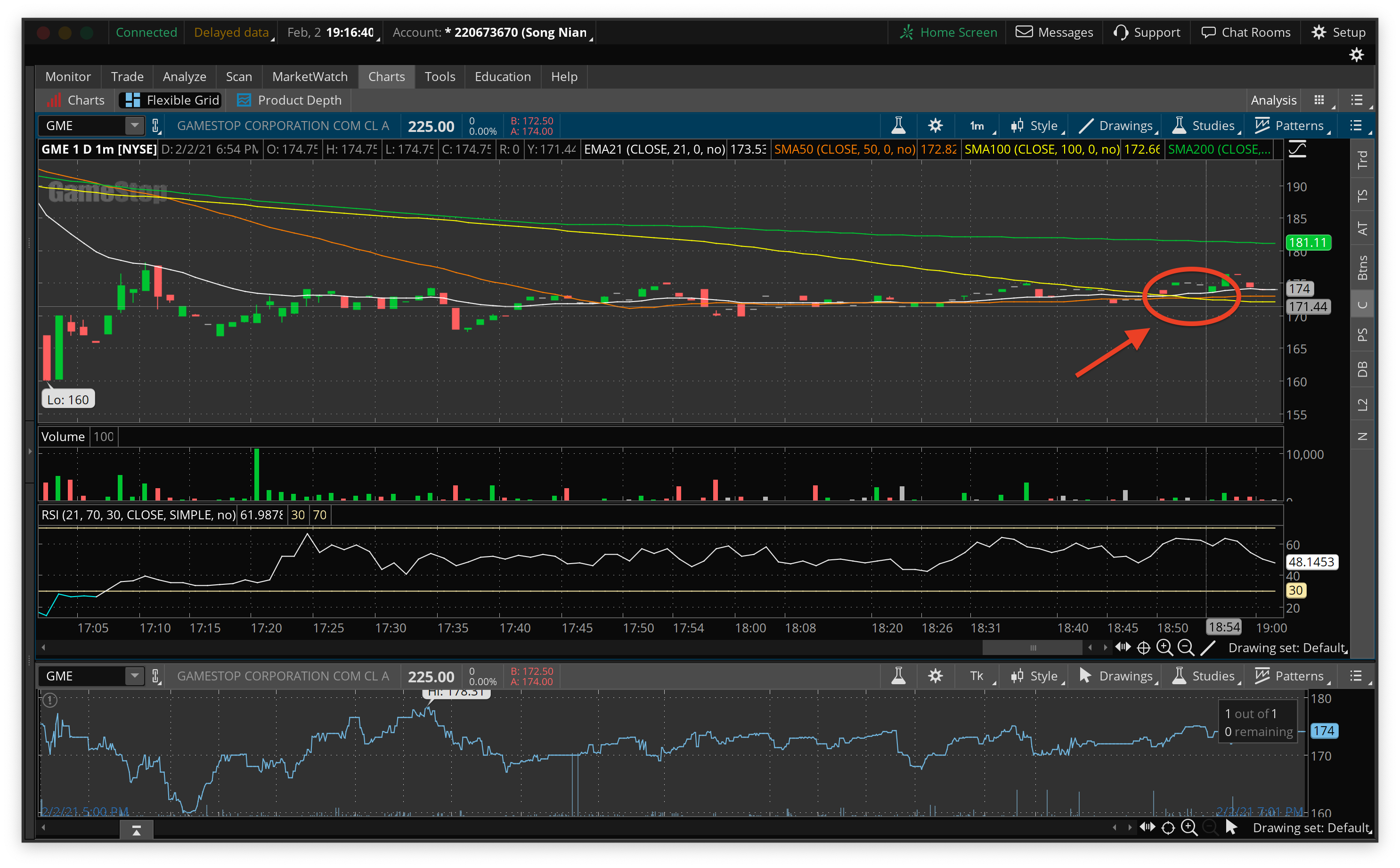Open the 1m timeframe dropdown

pos(978,126)
